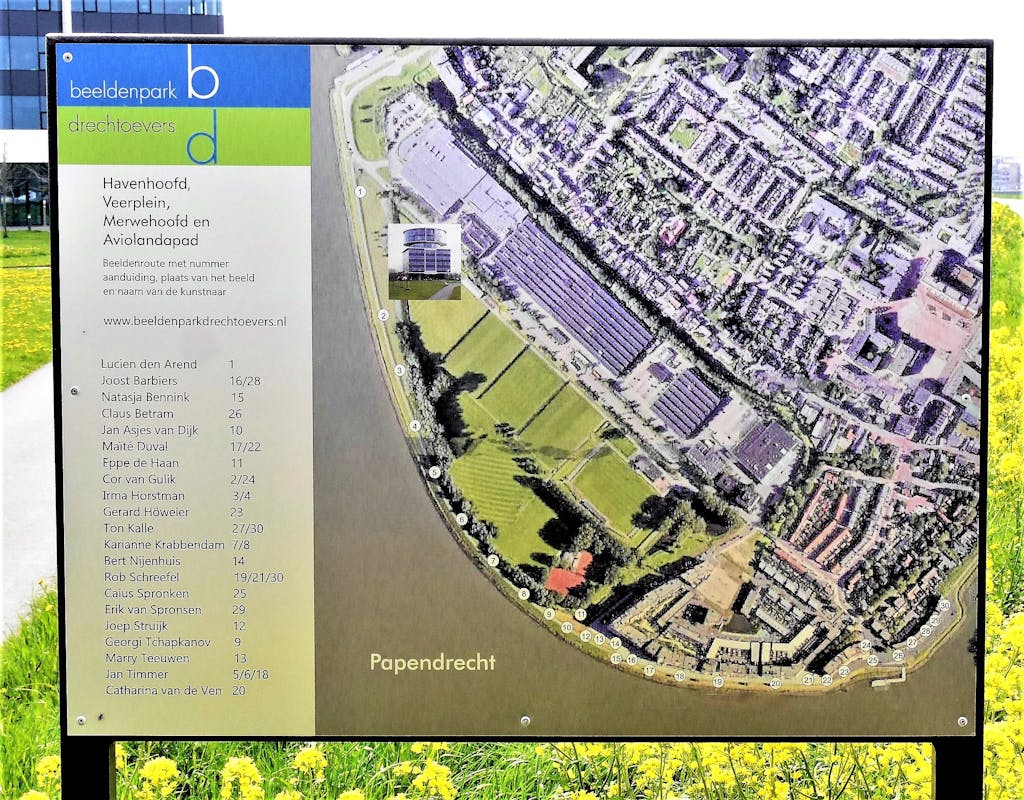This screenshot has height=800, width=1024.
Task: Select map marker number 8
Action: point(523,593)
